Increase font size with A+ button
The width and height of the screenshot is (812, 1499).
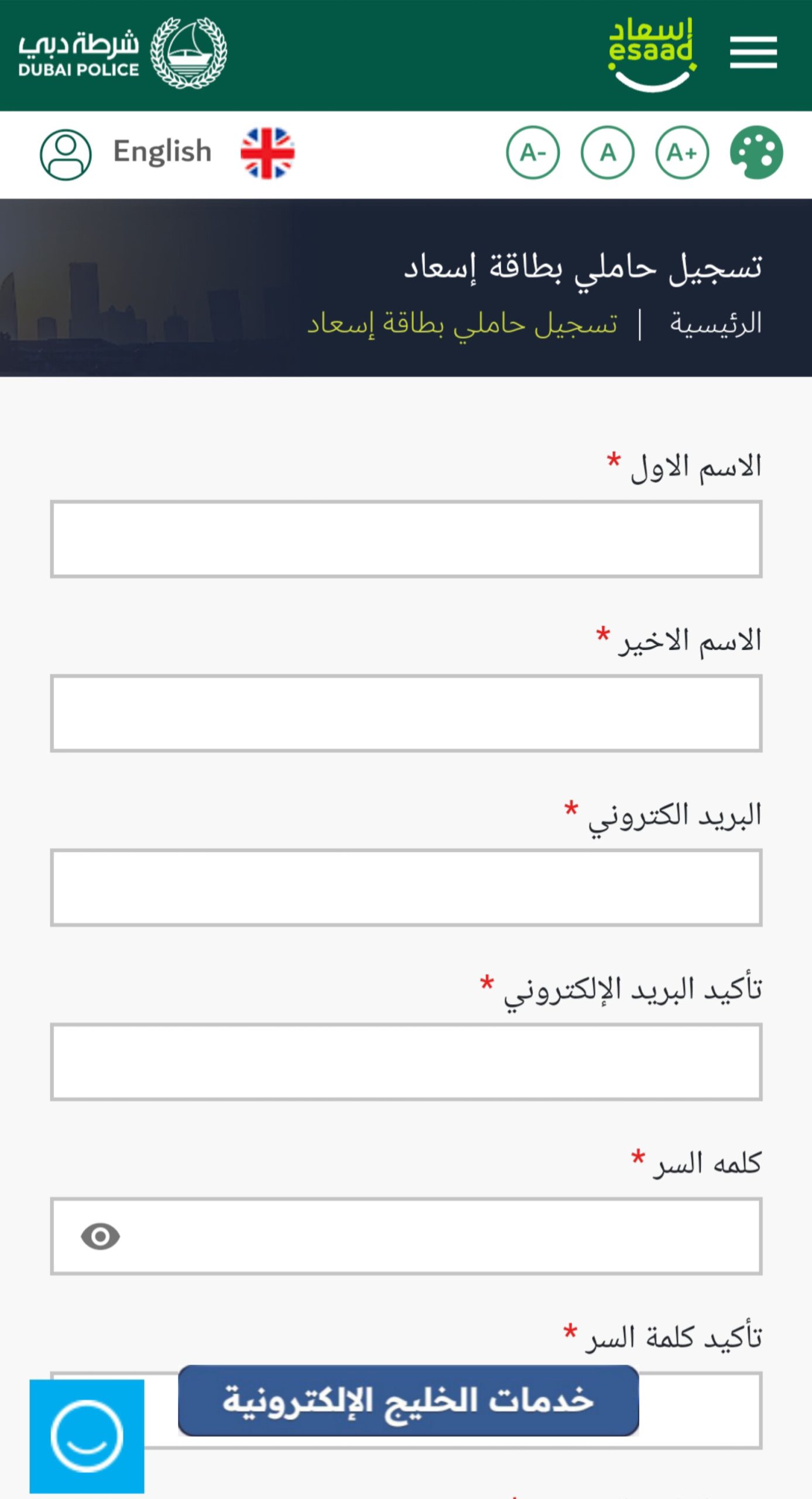click(682, 153)
